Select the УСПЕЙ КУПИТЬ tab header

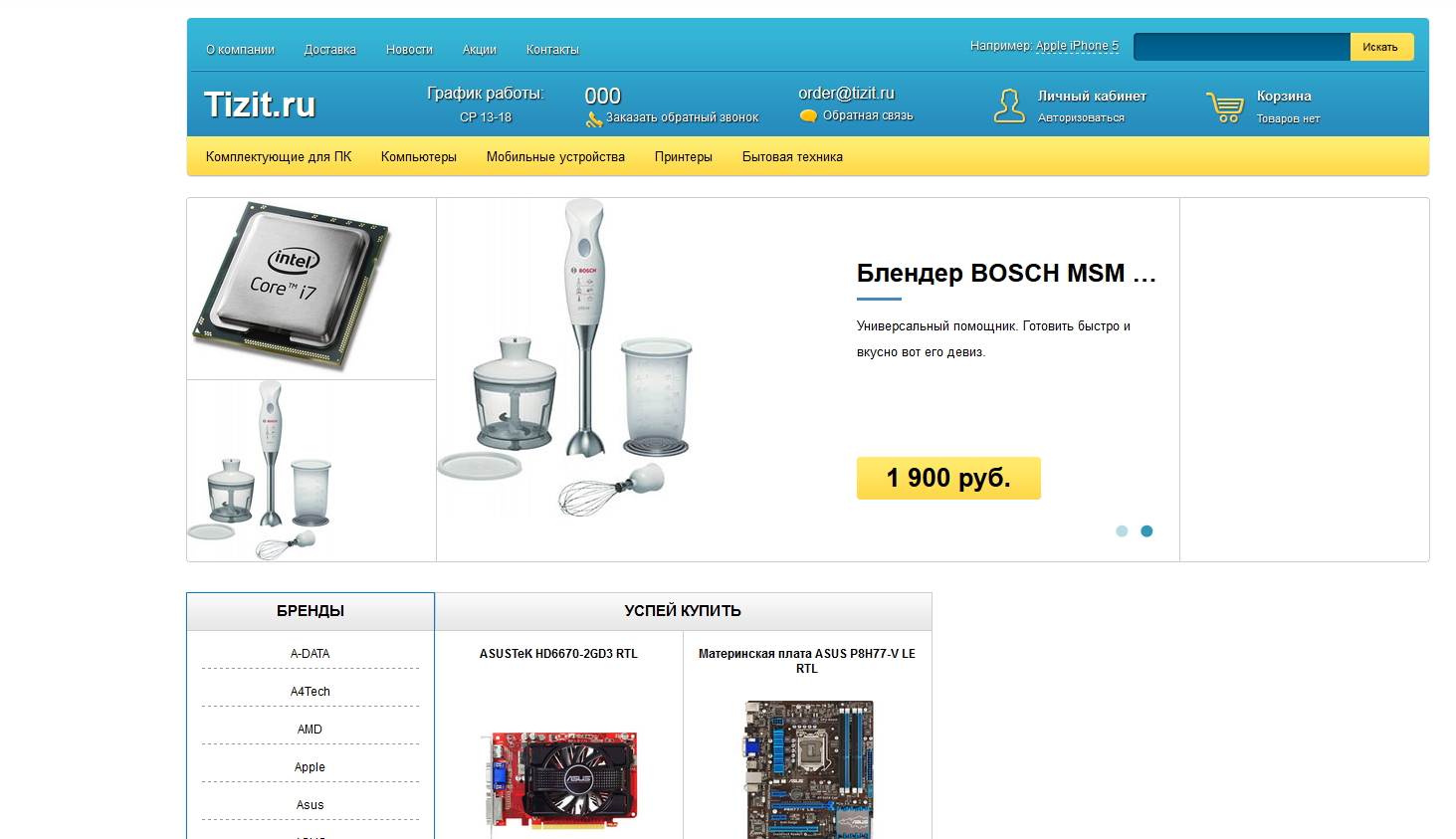[x=683, y=611]
